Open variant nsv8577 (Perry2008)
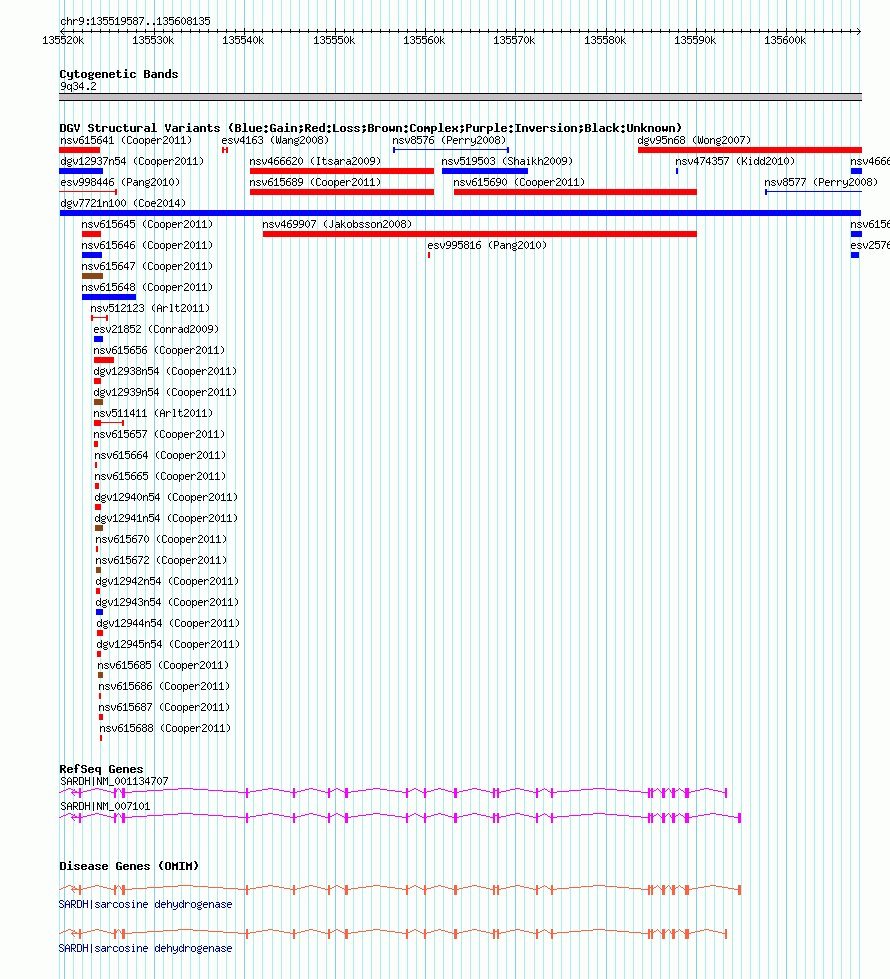Image resolution: width=890 pixels, height=979 pixels. click(x=821, y=182)
